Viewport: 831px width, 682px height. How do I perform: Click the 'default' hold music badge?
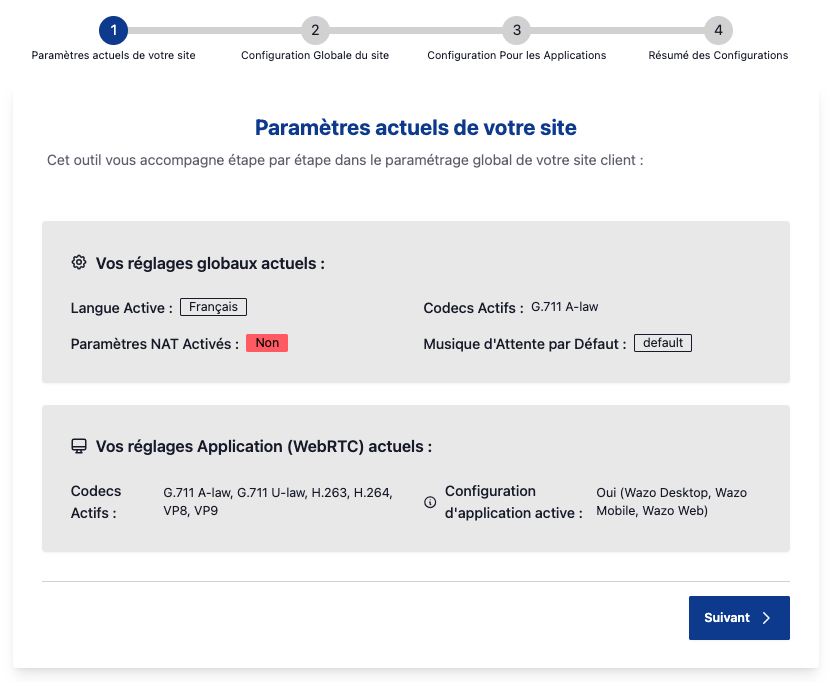pos(663,343)
